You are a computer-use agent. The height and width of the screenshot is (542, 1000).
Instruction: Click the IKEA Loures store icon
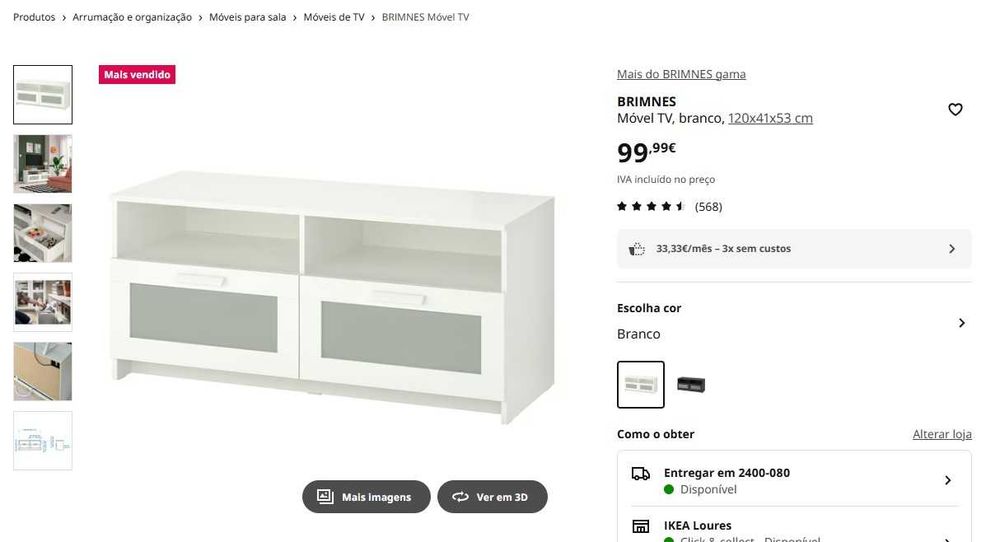[x=640, y=526]
